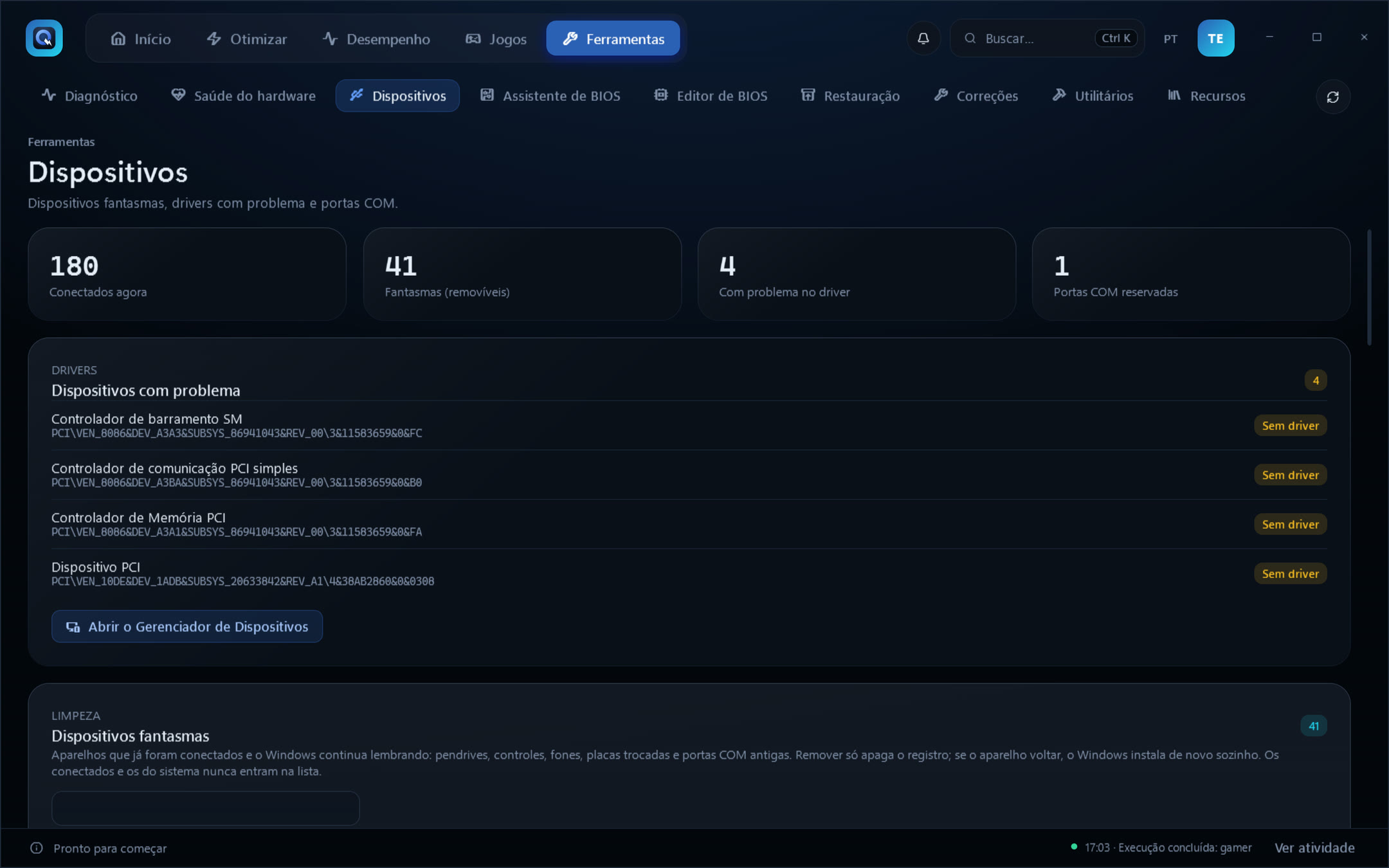
Task: Click Sem driver badge for Dispositivo PCI
Action: (x=1290, y=574)
